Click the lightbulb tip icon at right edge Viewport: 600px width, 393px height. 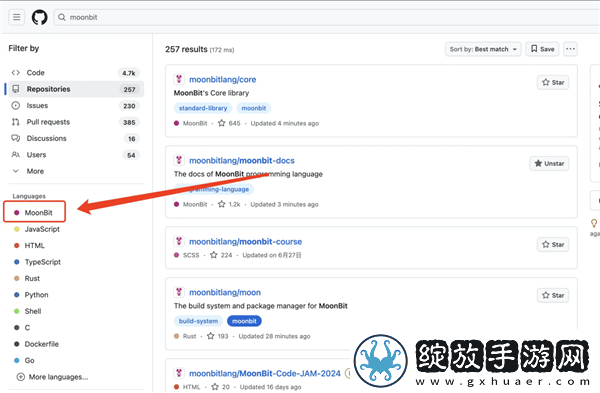(x=594, y=223)
